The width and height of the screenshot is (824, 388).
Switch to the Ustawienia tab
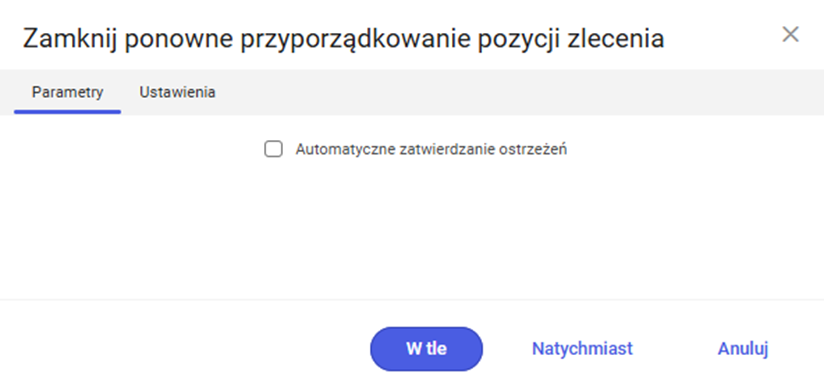[177, 93]
